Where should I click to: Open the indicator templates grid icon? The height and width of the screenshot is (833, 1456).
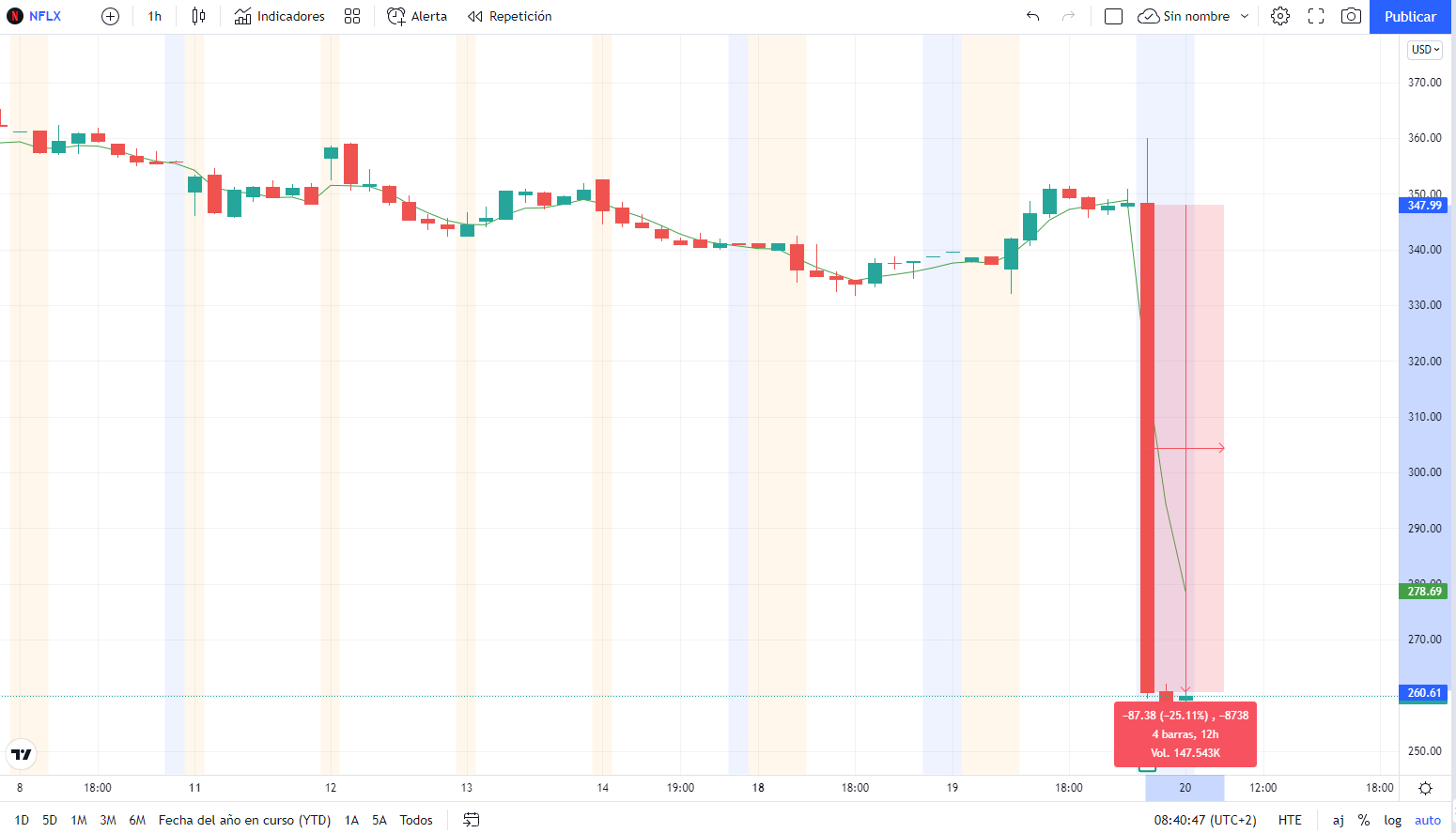(352, 17)
